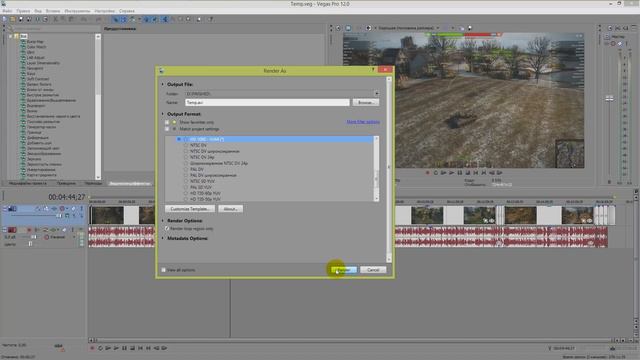Click the Save project toolbar icon
The image size is (640, 360).
coord(21,19)
